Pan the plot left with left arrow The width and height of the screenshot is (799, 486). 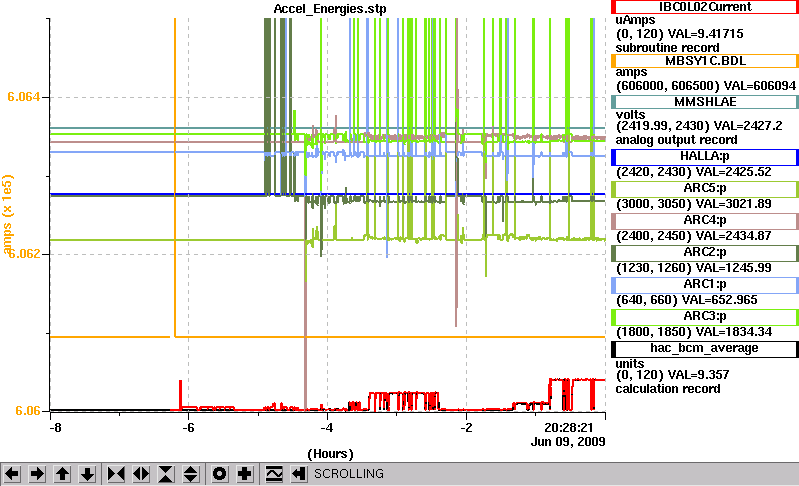[x=12, y=474]
